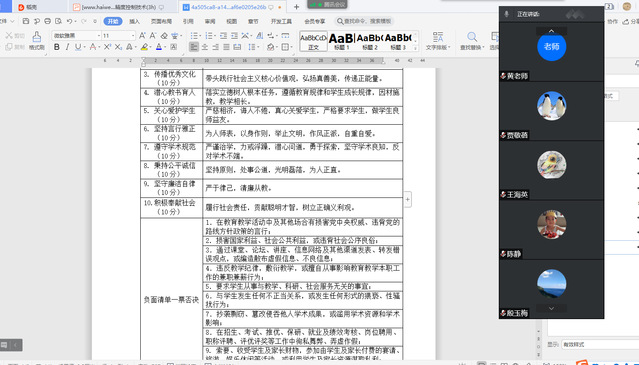The height and width of the screenshot is (365, 639).
Task: Toggle Bold formatting
Action: click(57, 47)
